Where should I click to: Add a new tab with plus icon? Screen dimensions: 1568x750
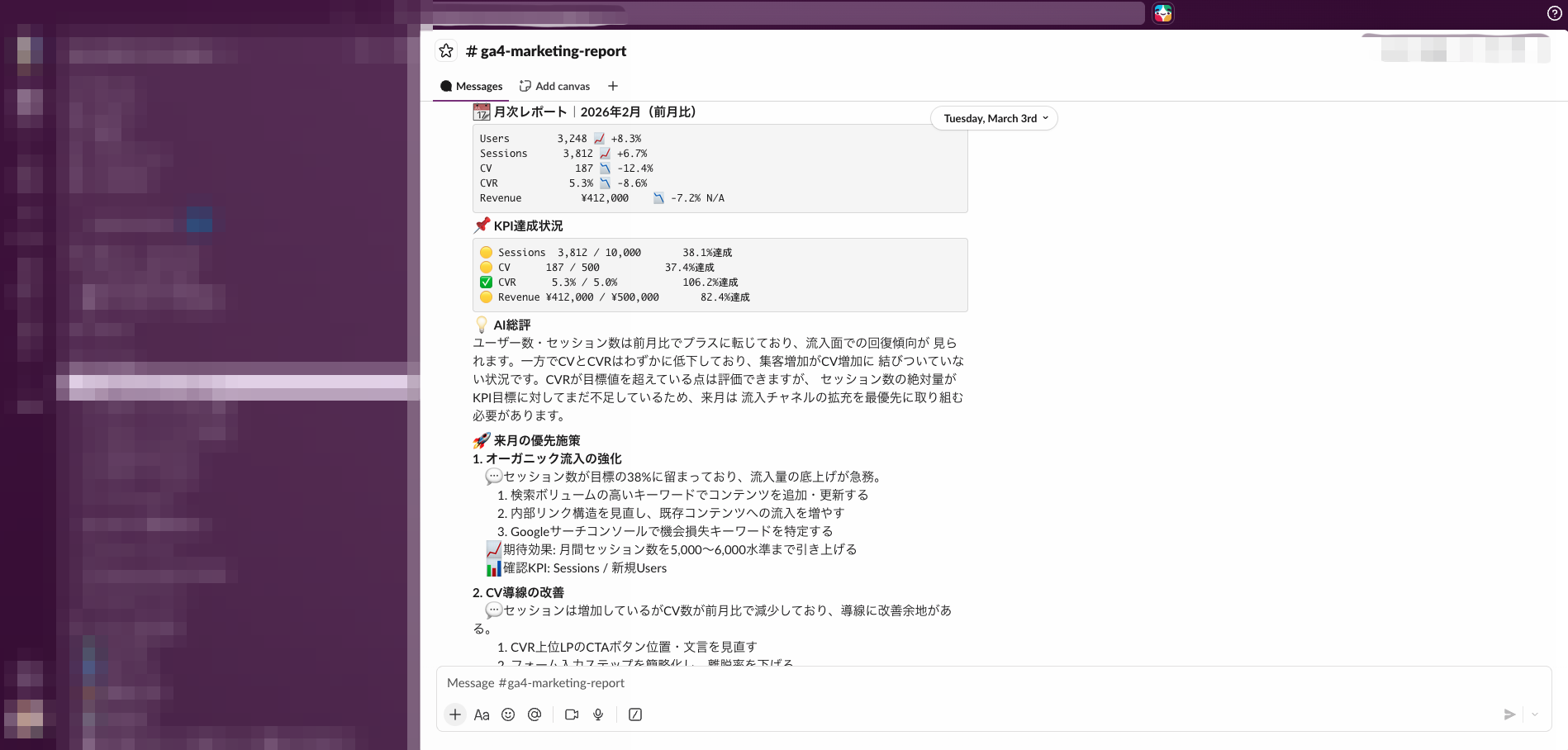613,86
